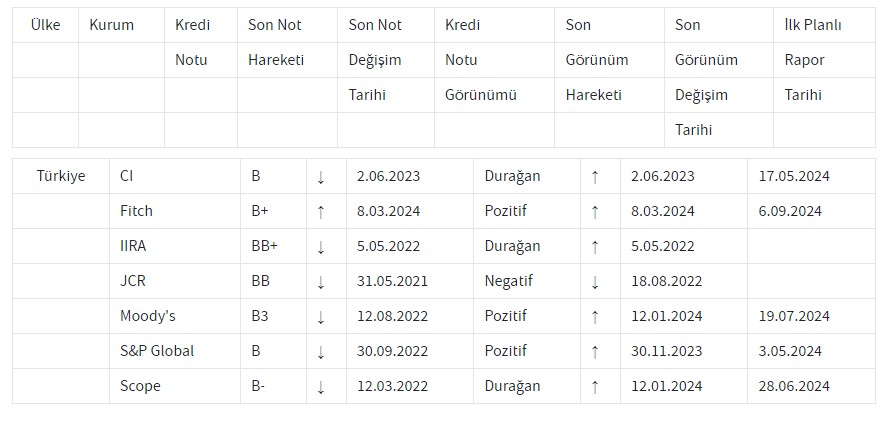The height and width of the screenshot is (426, 881).
Task: Click the Moody's agency name
Action: pos(147,316)
